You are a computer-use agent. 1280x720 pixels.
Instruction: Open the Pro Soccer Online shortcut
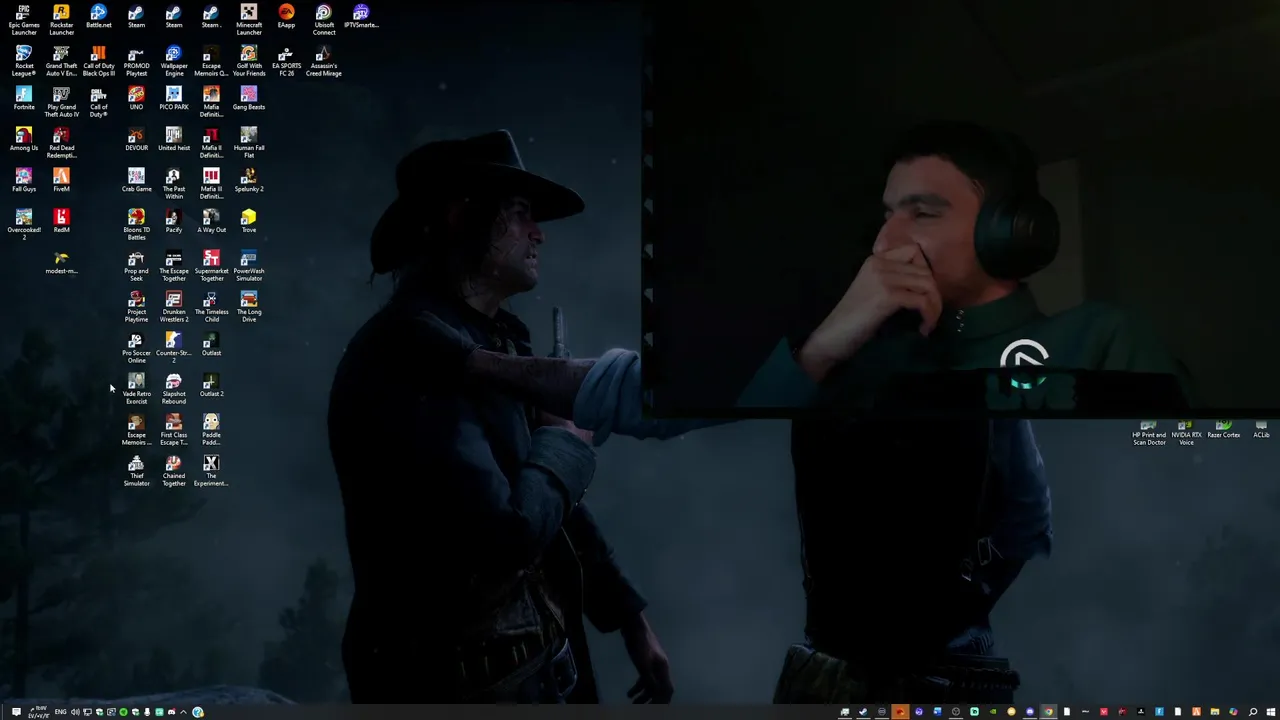pos(136,347)
